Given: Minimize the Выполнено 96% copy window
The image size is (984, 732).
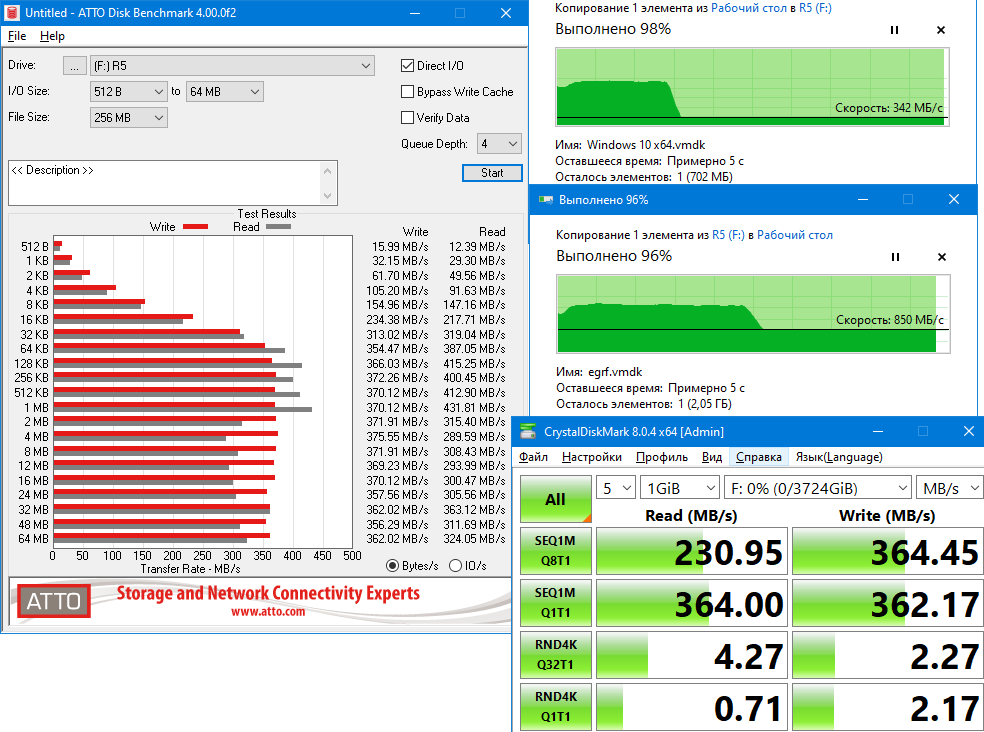Looking at the screenshot, I should click(x=863, y=200).
